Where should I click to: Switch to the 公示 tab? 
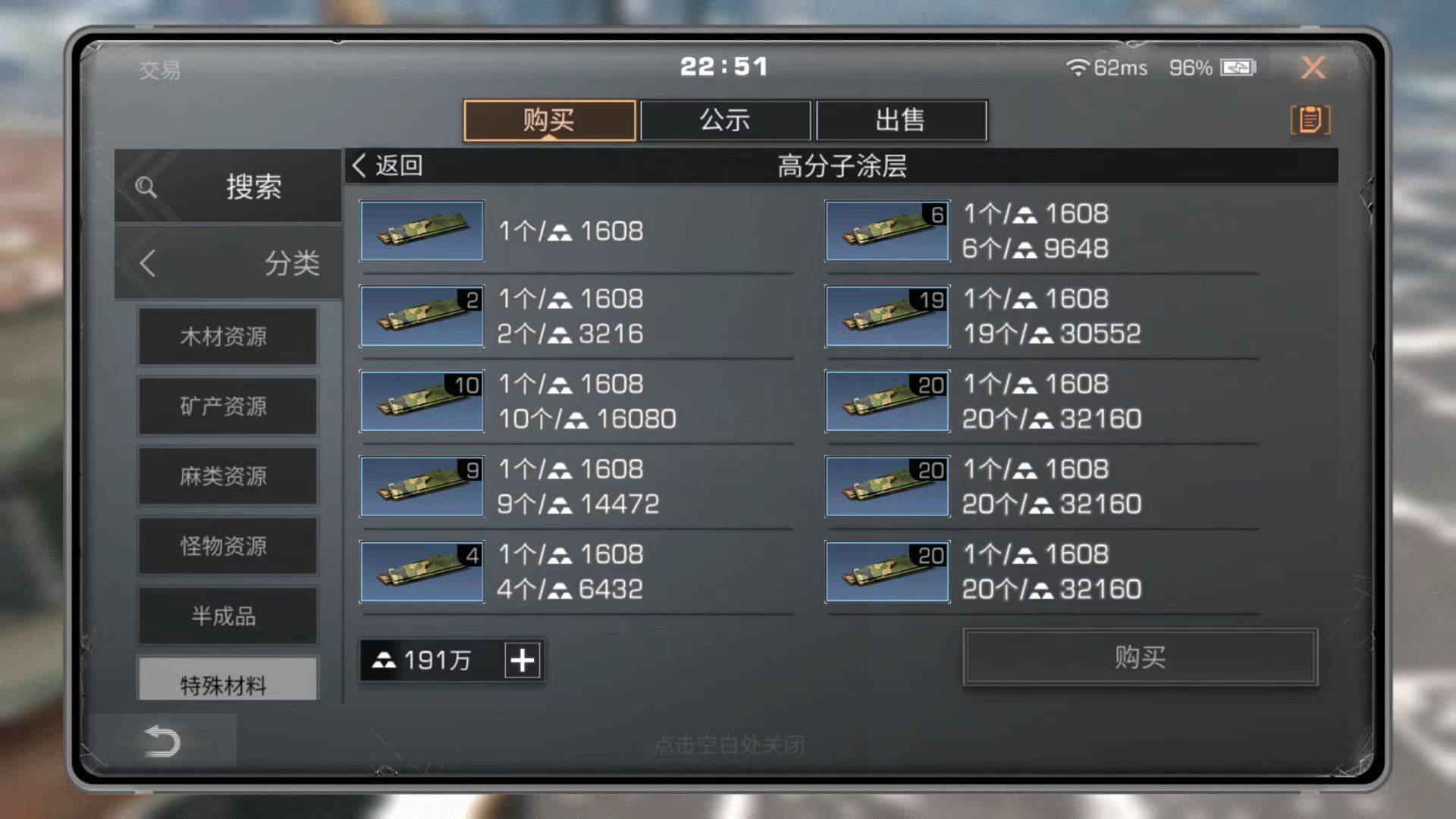click(725, 120)
